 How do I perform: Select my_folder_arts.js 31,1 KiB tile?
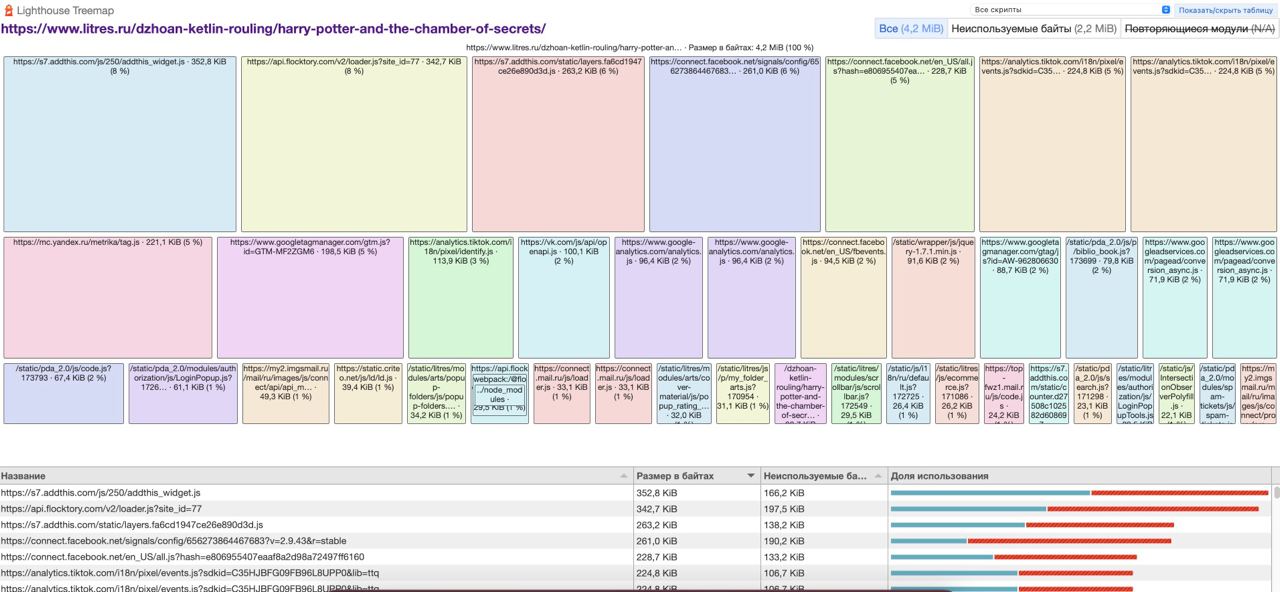point(743,393)
